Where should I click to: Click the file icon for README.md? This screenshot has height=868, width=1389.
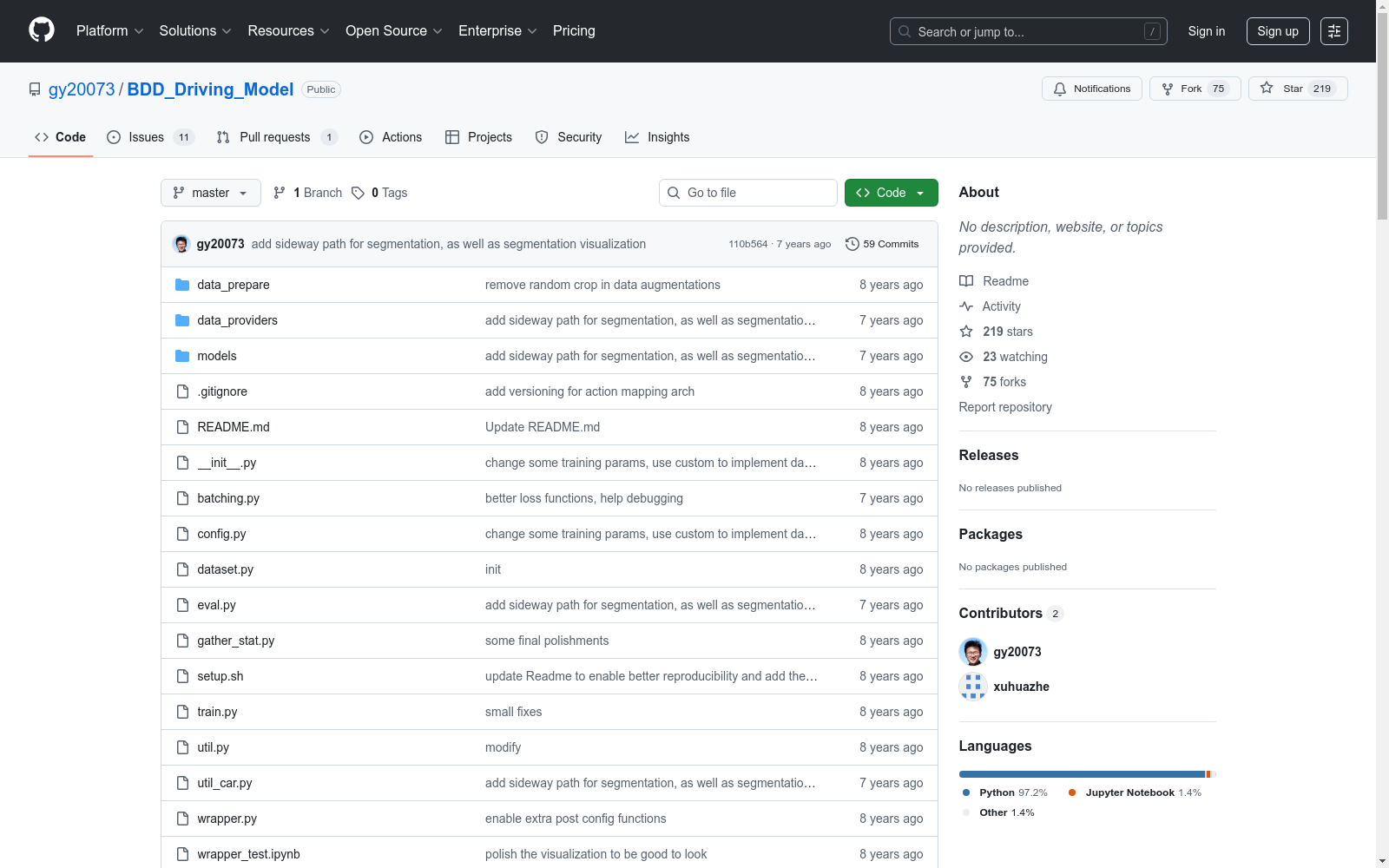coord(182,427)
